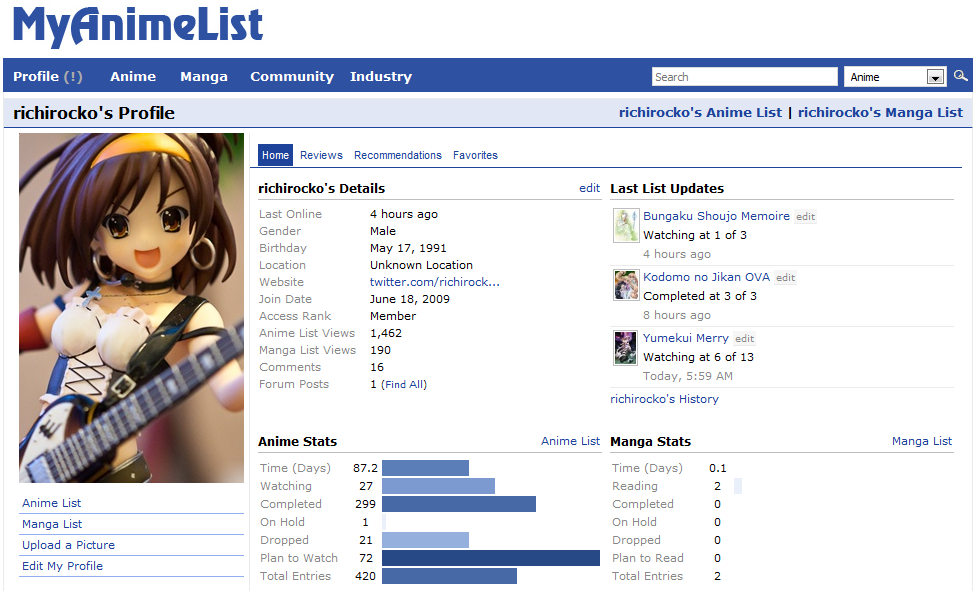Open Manga List link in Manga Stats header
979x591 pixels.
click(922, 441)
